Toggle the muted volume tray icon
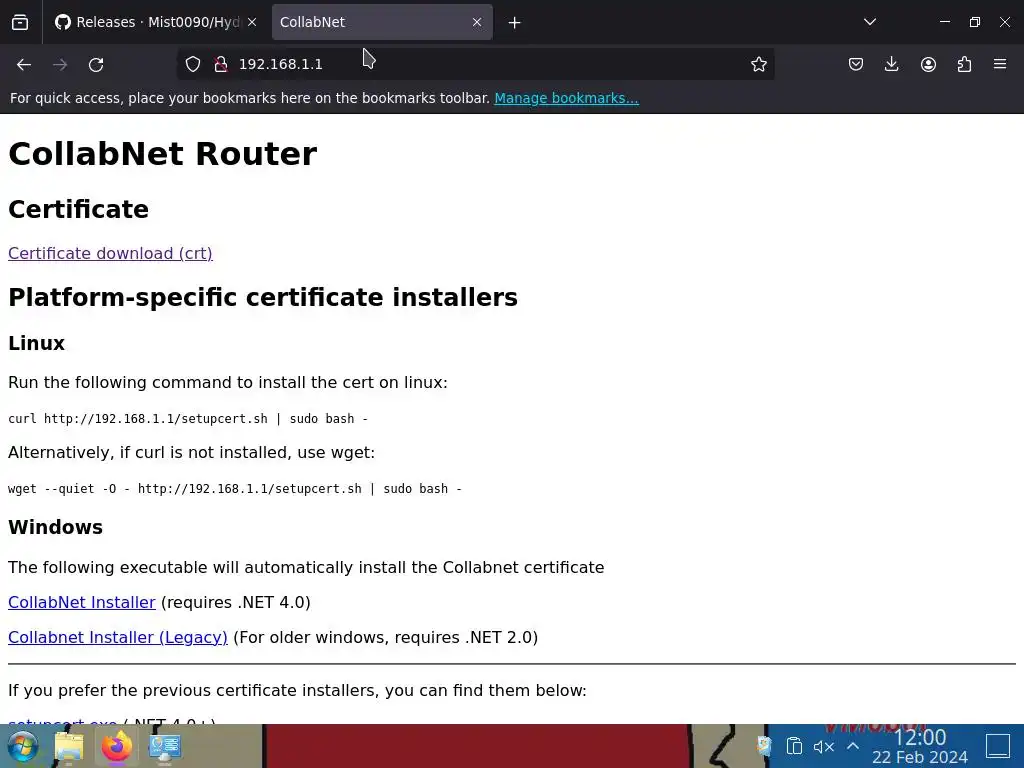Image resolution: width=1024 pixels, height=768 pixels. tap(824, 746)
